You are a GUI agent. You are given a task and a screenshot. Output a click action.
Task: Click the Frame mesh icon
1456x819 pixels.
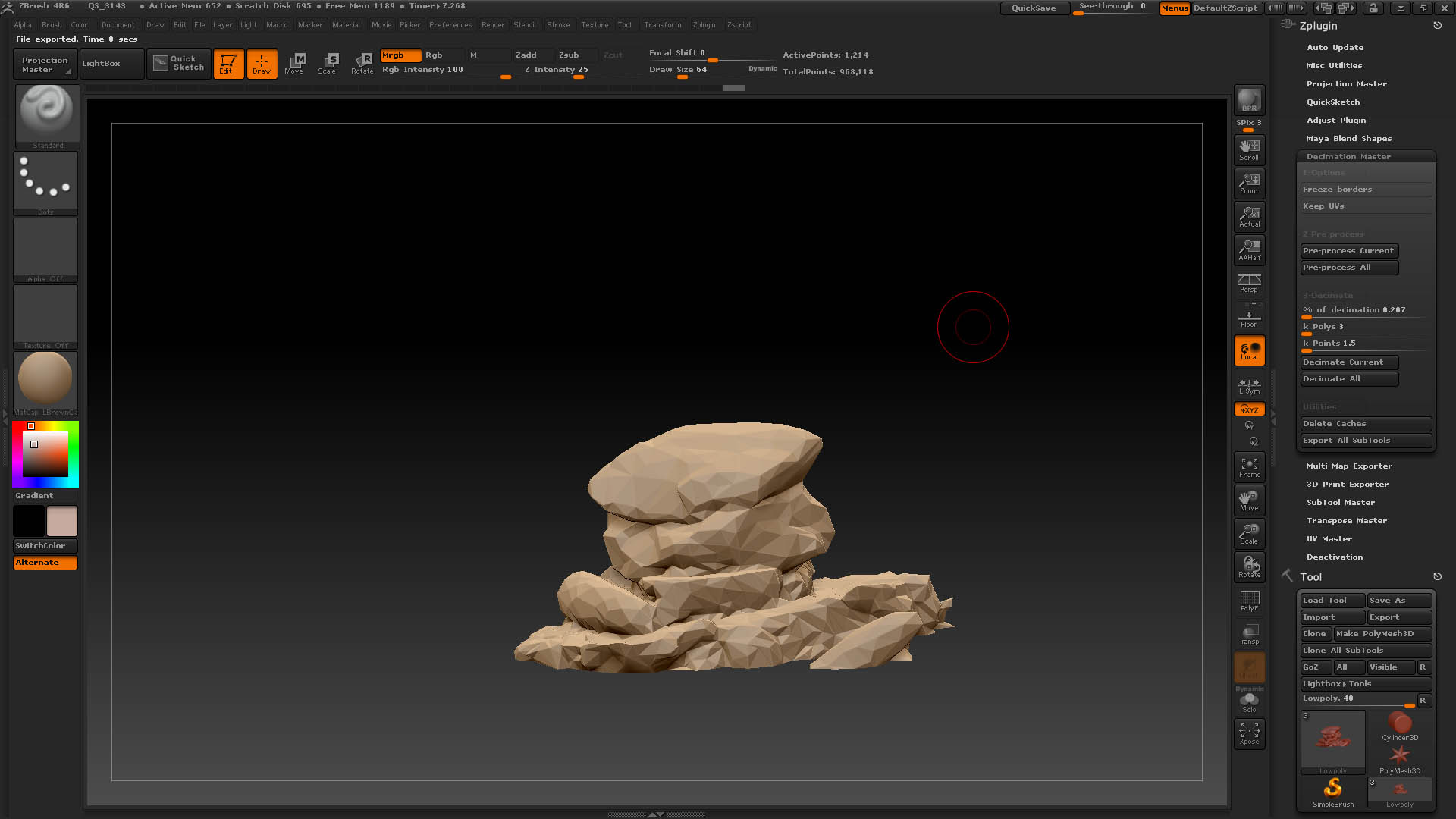coord(1249,466)
